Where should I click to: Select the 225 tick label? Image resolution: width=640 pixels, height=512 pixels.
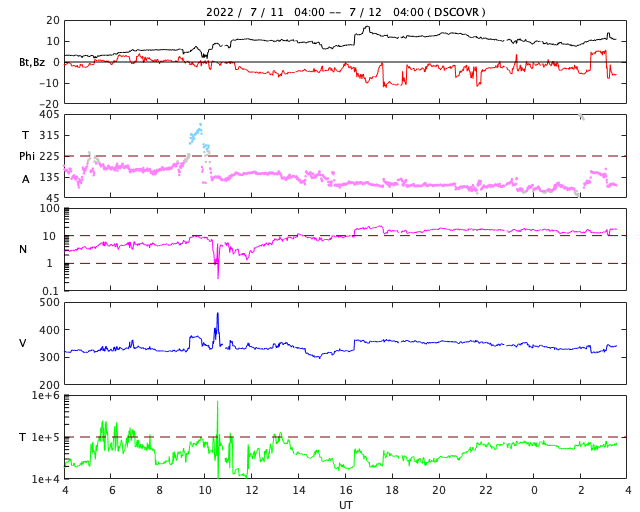[49, 156]
